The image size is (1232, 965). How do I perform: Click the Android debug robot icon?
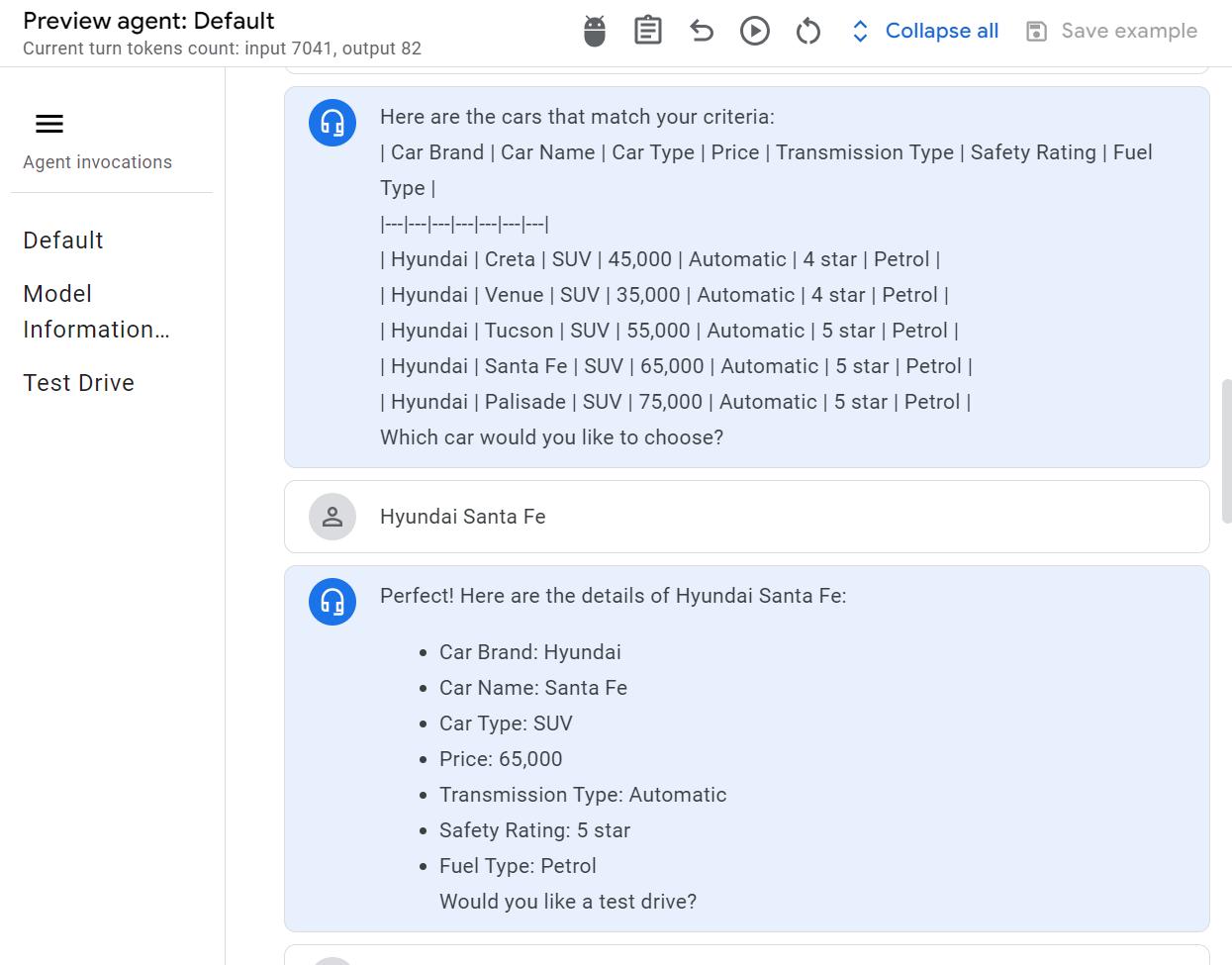pos(595,31)
